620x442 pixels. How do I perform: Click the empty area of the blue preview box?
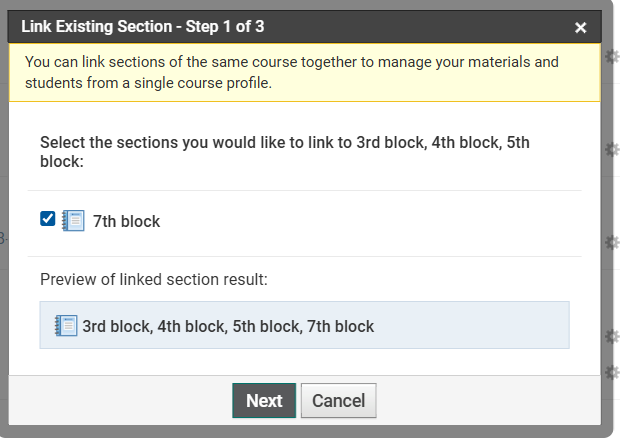pos(470,326)
